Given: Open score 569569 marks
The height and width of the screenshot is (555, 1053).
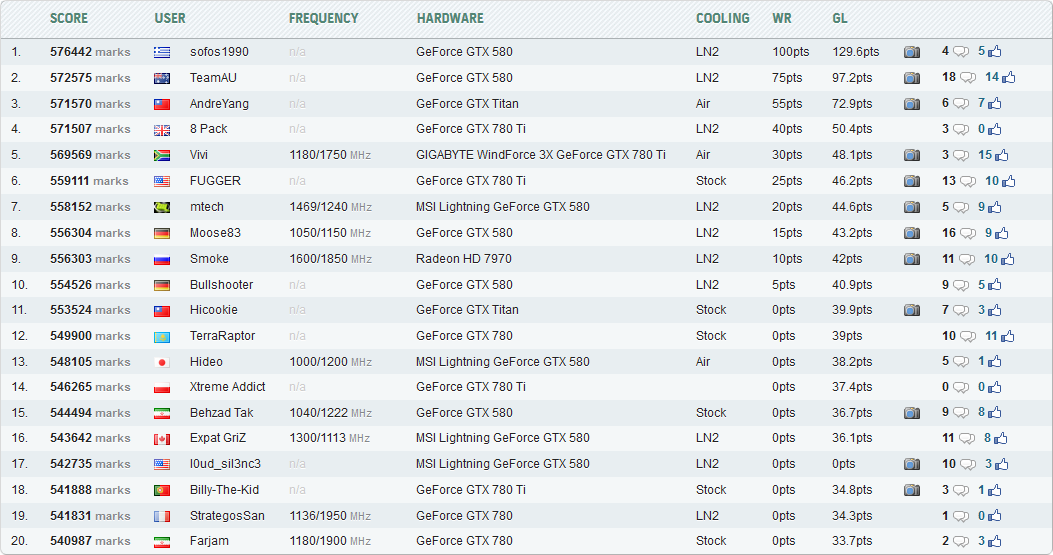Looking at the screenshot, I should (90, 155).
